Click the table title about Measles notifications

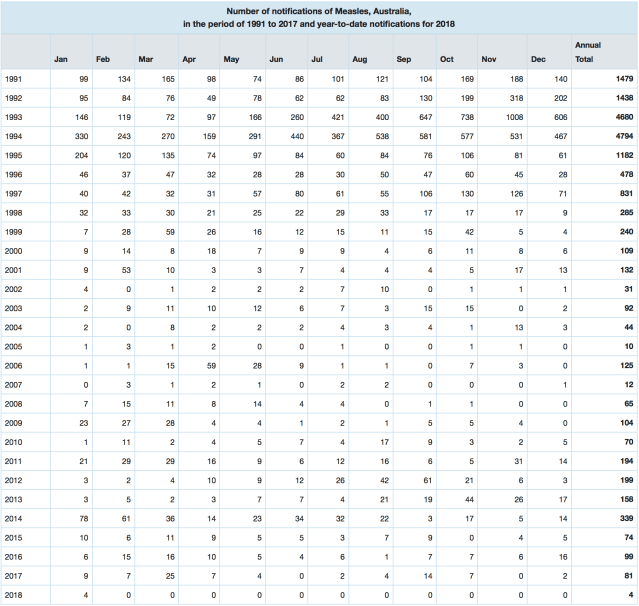(319, 17)
